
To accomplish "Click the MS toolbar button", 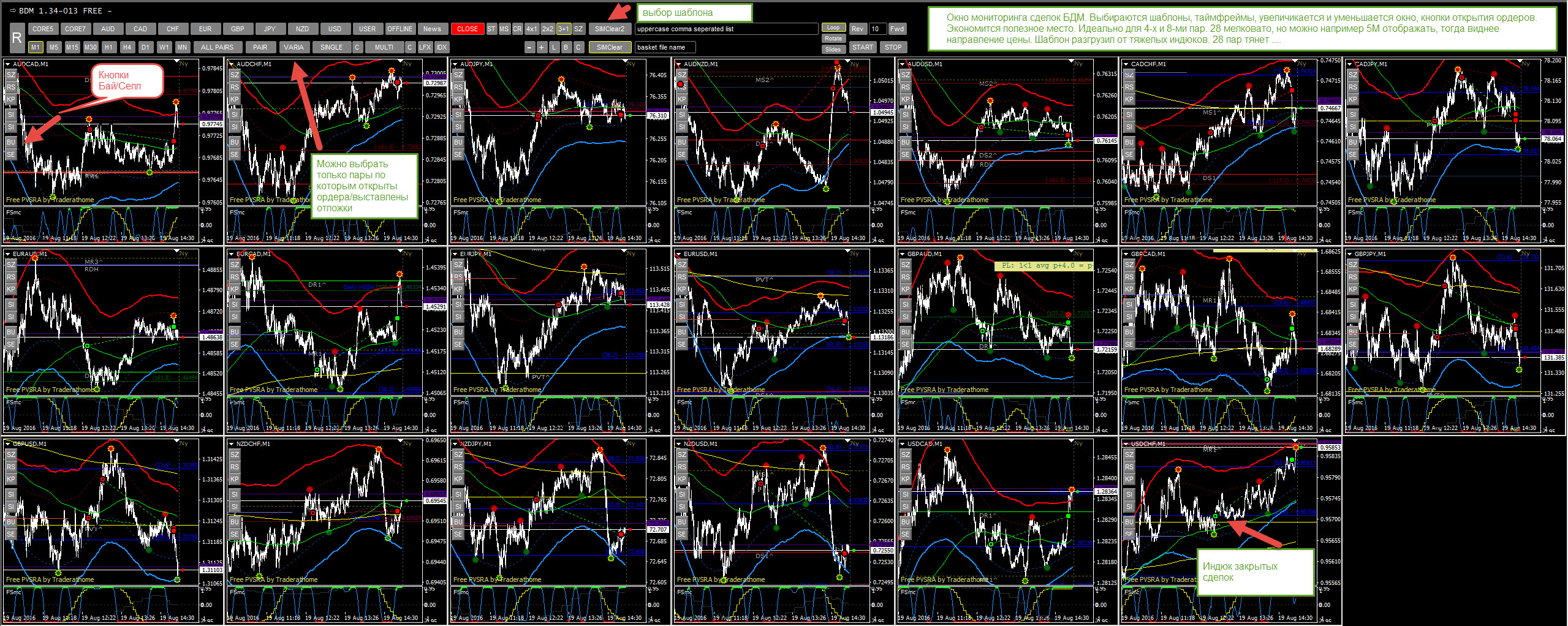I will pyautogui.click(x=504, y=29).
